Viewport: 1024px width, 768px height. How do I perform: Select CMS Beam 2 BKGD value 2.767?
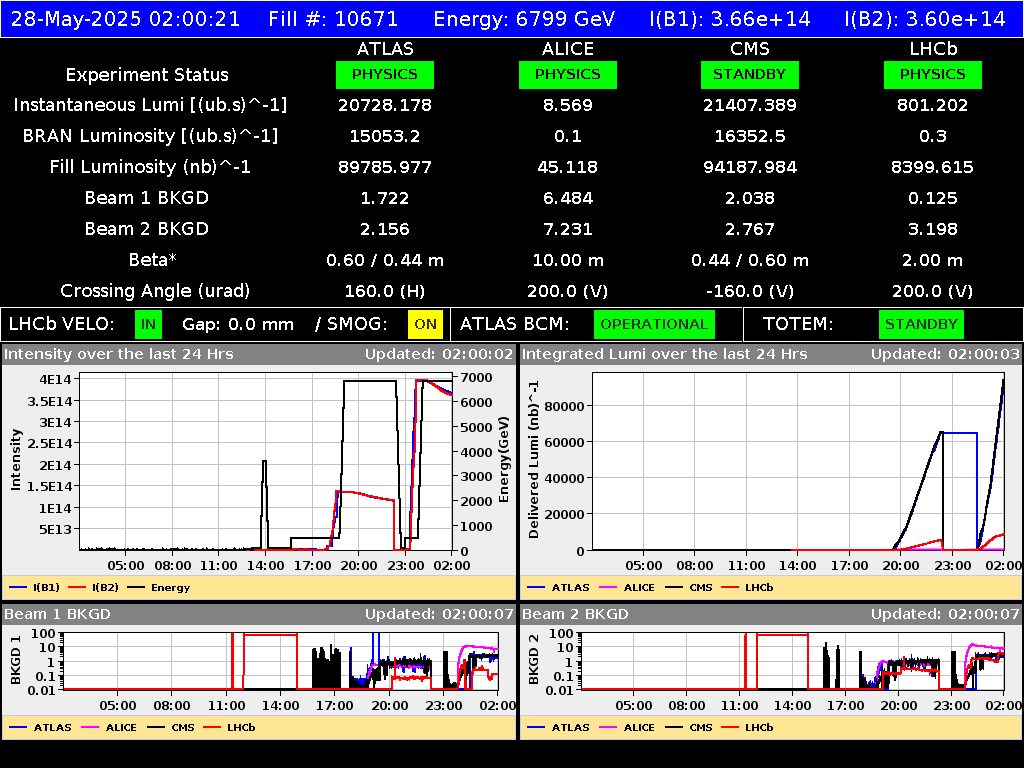750,229
